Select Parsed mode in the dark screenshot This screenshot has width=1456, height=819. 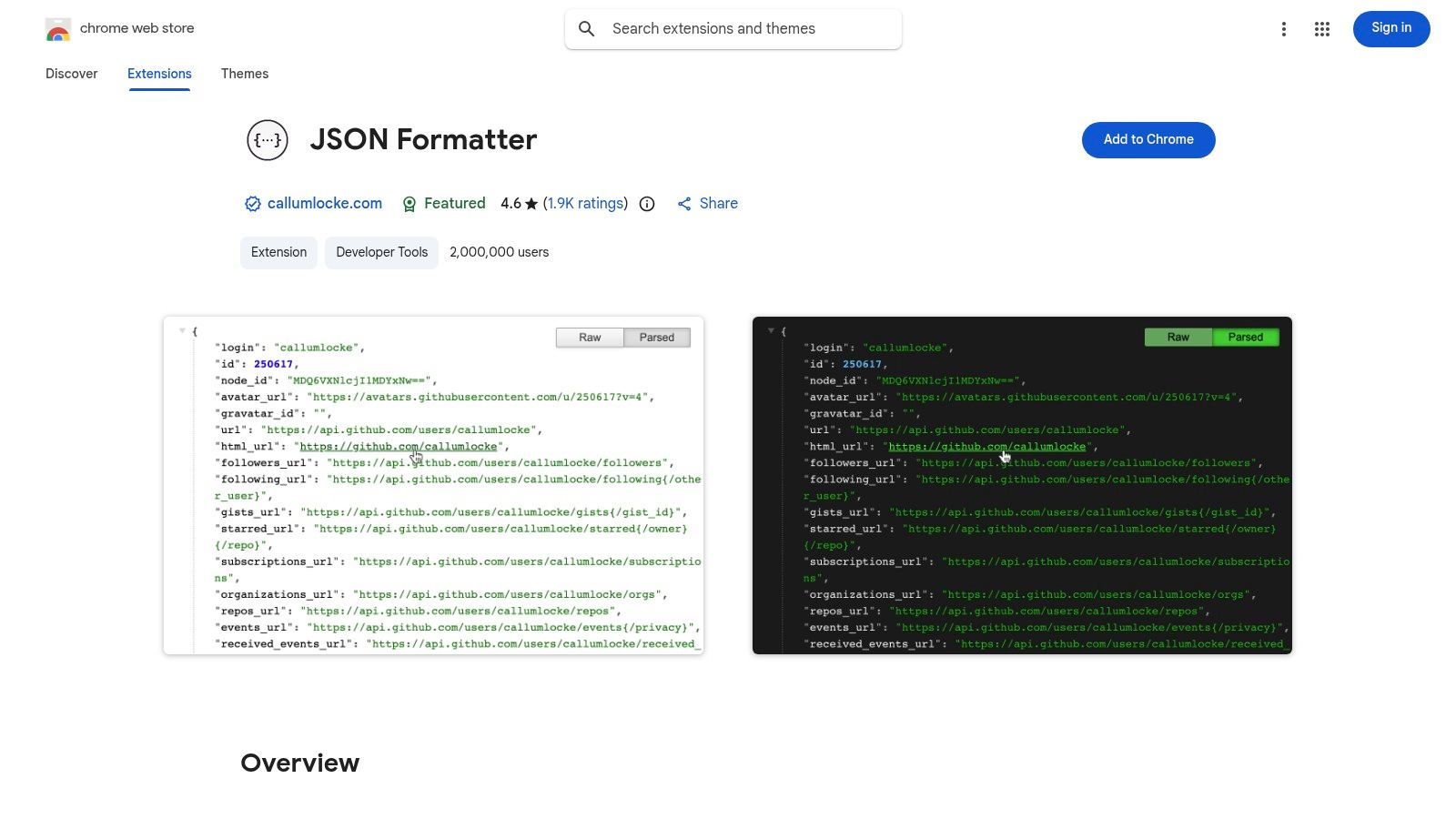[1245, 337]
